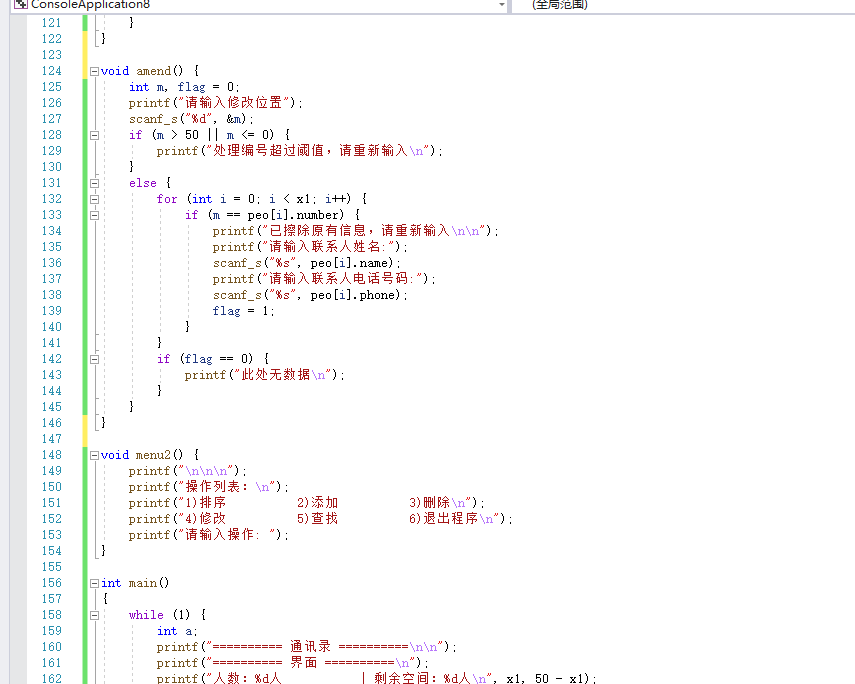The image size is (855, 684).
Task: Click line number 124
Action: (x=52, y=71)
